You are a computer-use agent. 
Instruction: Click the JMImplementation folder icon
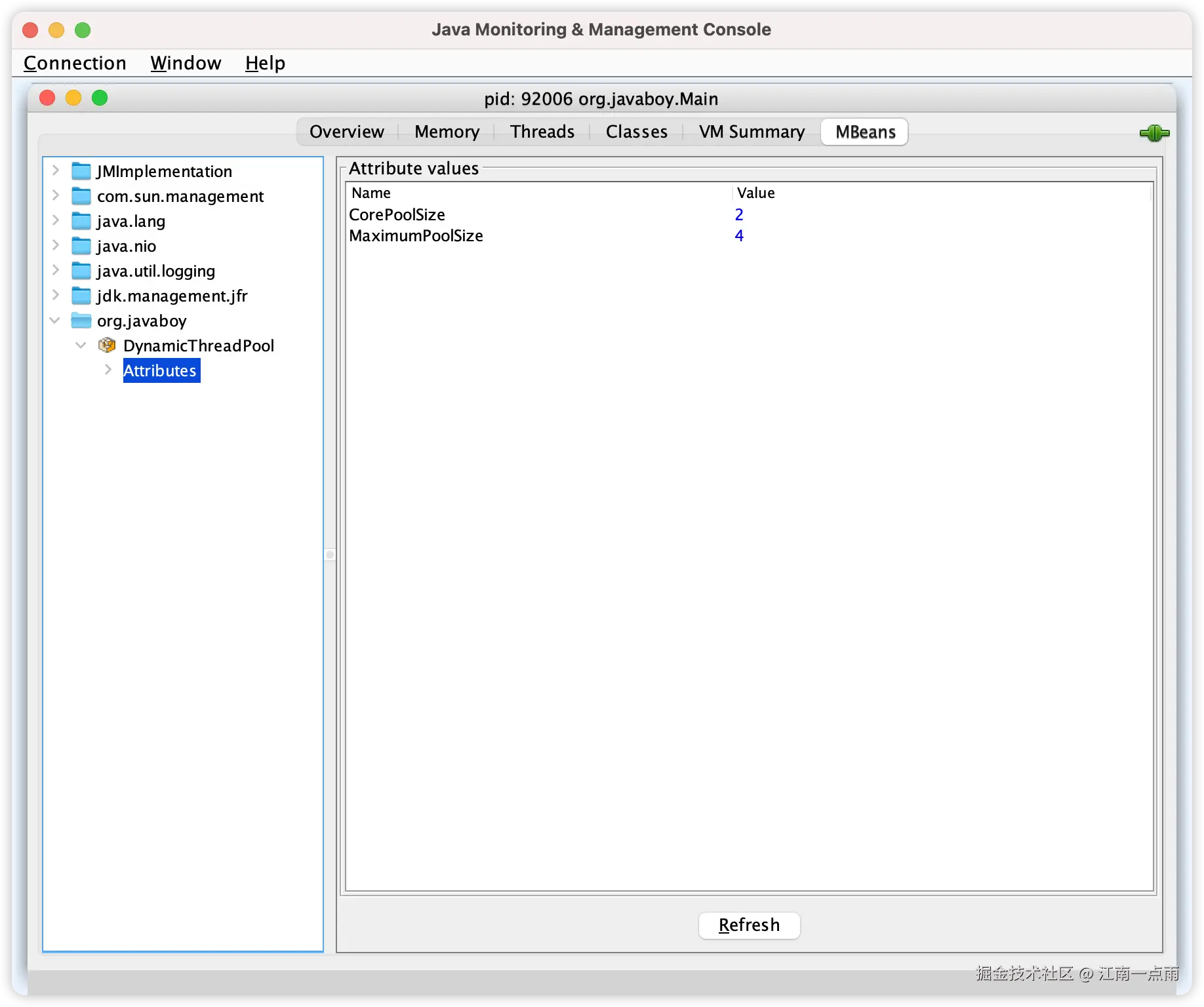[81, 171]
